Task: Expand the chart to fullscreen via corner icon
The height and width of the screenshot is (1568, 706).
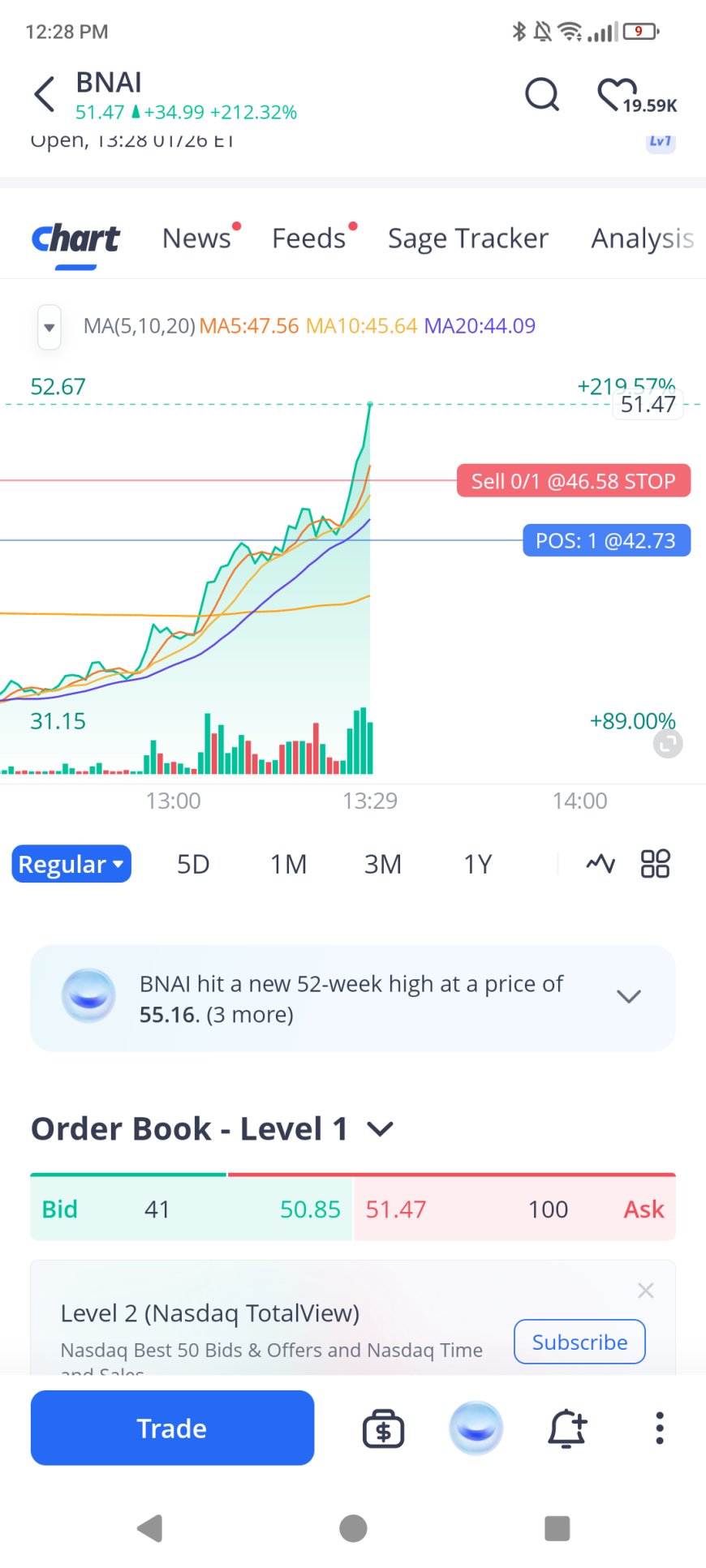Action: pos(668,743)
